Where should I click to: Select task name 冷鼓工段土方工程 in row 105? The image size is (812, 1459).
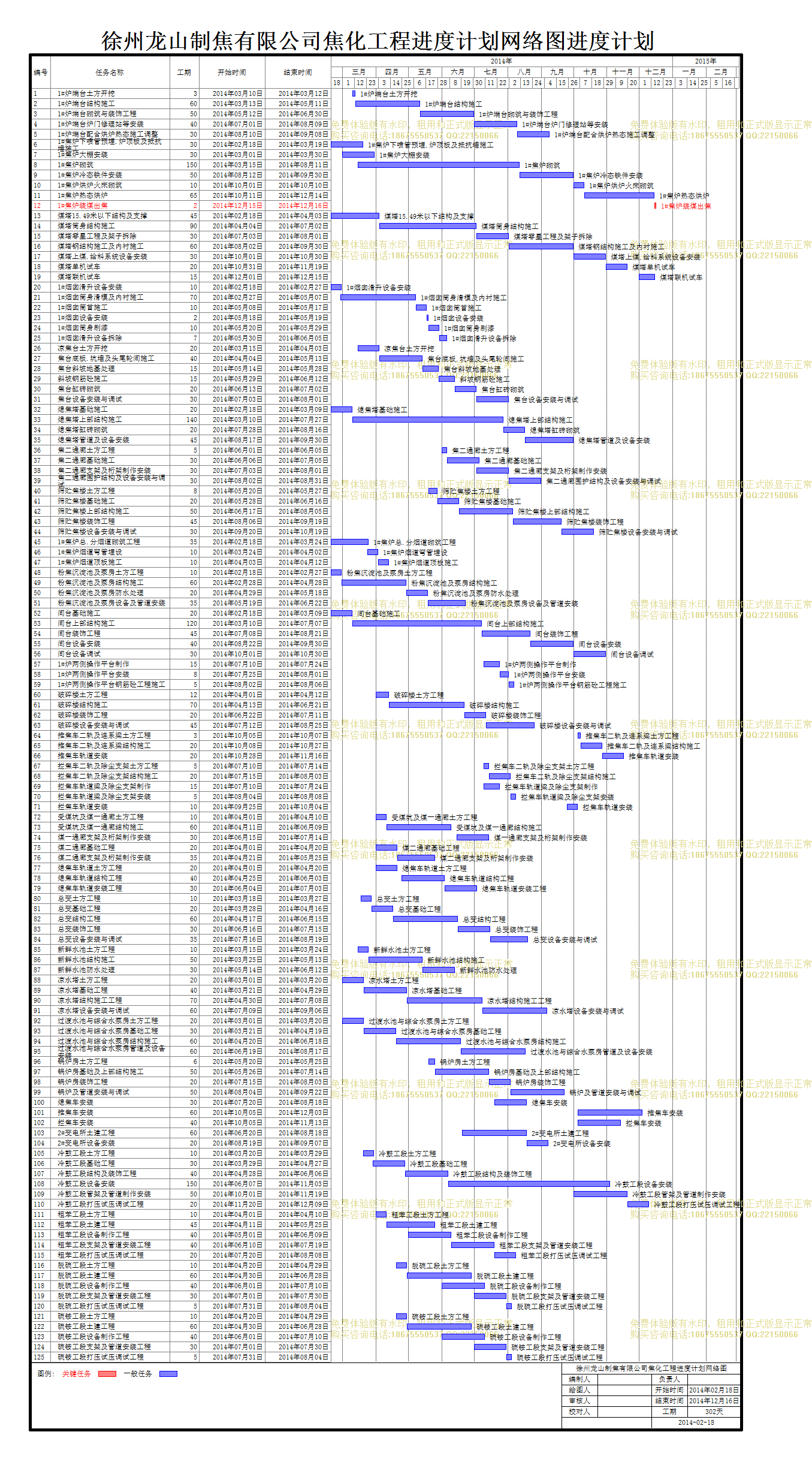[x=86, y=1153]
